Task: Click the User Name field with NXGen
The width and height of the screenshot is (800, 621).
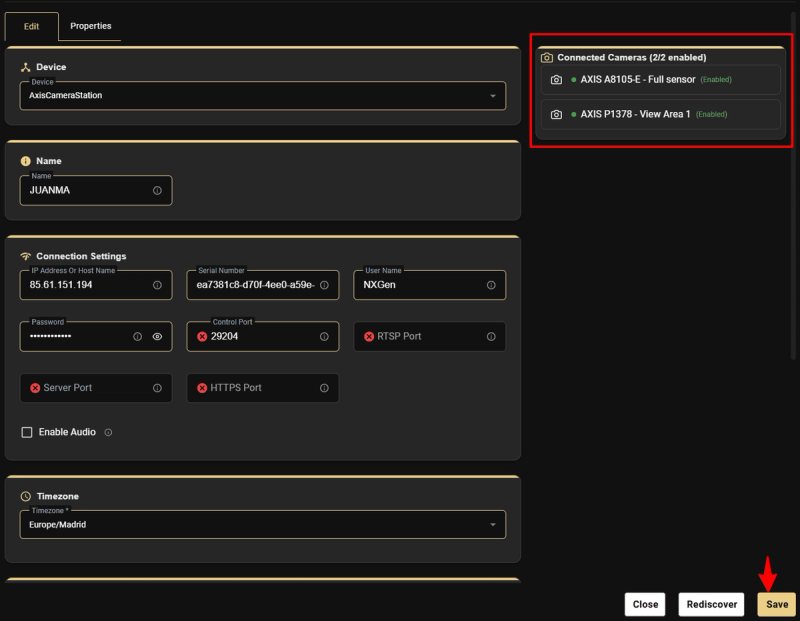Action: (x=430, y=285)
